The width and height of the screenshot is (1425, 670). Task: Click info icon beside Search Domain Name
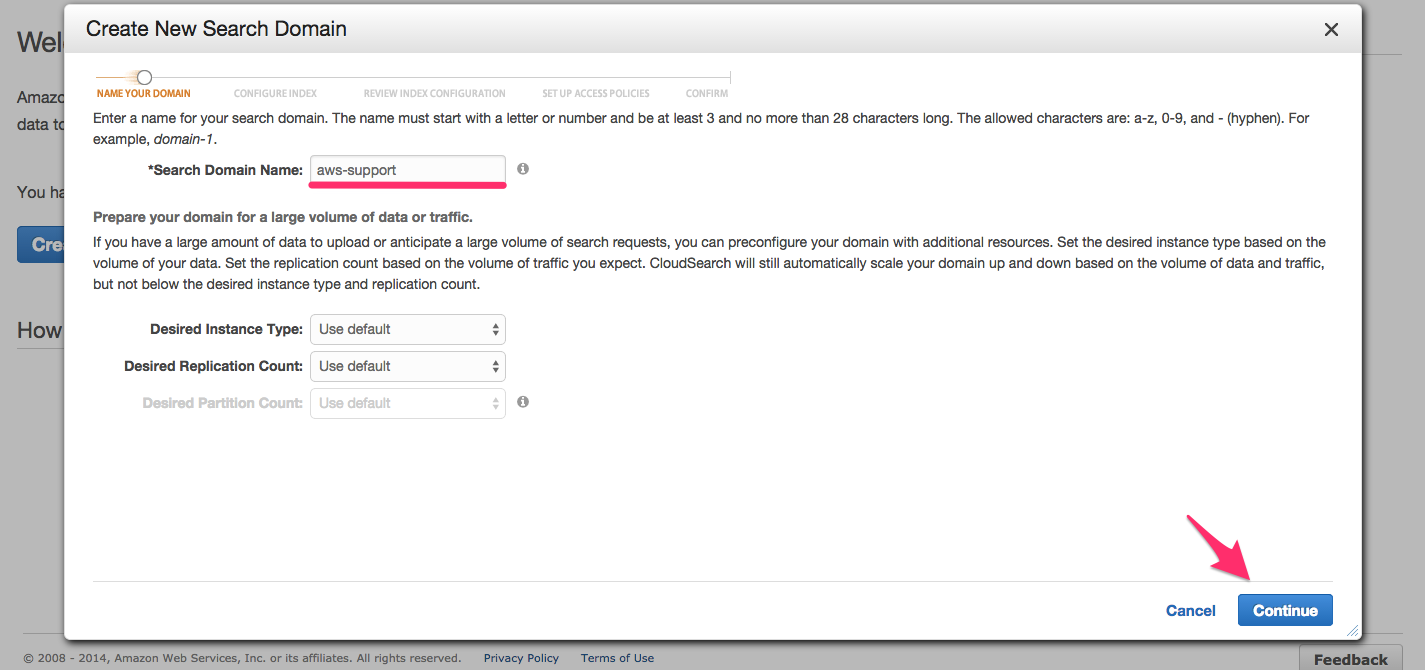[523, 169]
